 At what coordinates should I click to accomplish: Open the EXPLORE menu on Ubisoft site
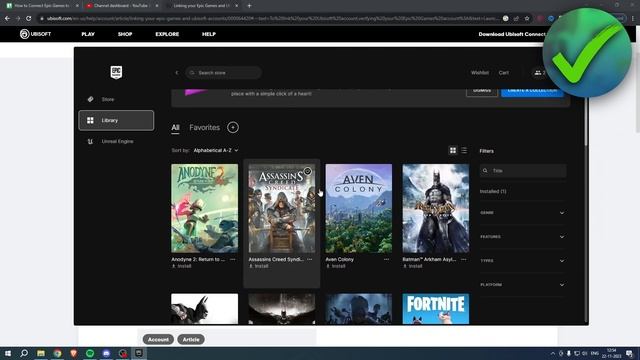[x=167, y=34]
